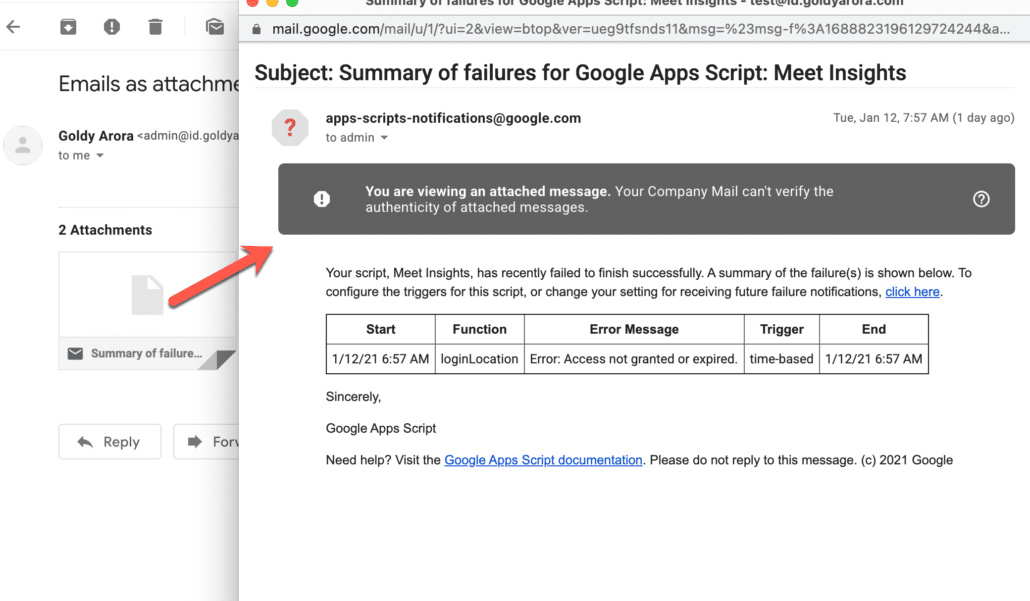1030x601 pixels.
Task: Click 'Error: Access not granted or expired.' cell
Action: [x=634, y=359]
